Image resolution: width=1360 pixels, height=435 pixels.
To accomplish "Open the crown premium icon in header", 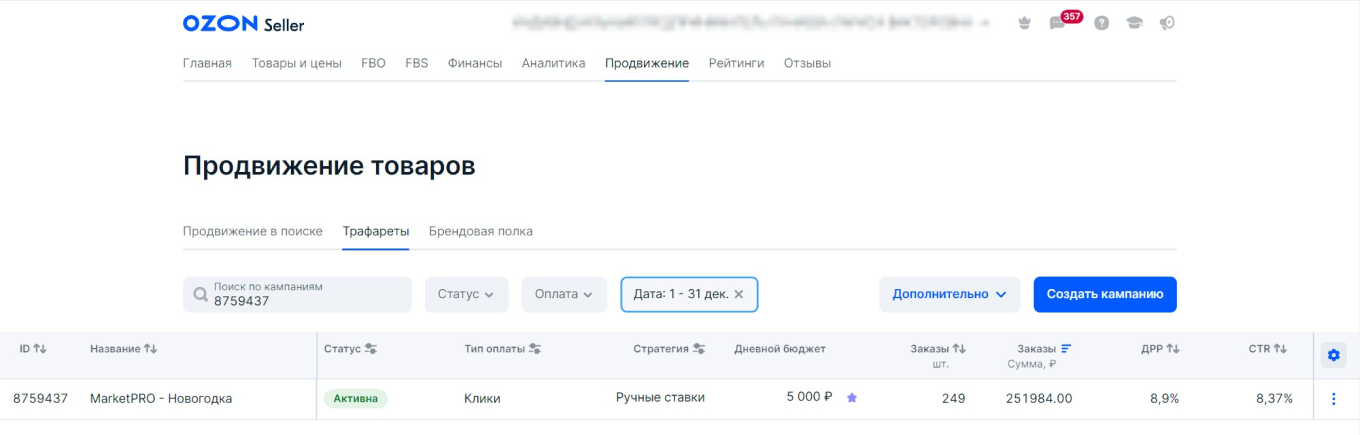I will point(1024,23).
